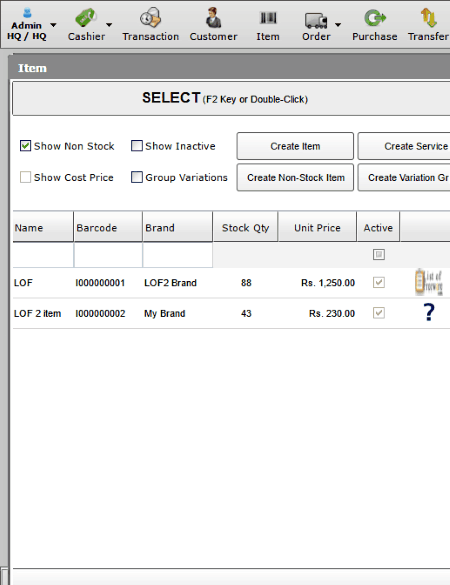Click Create Variation Group button
The width and height of the screenshot is (450, 585).
point(404,177)
